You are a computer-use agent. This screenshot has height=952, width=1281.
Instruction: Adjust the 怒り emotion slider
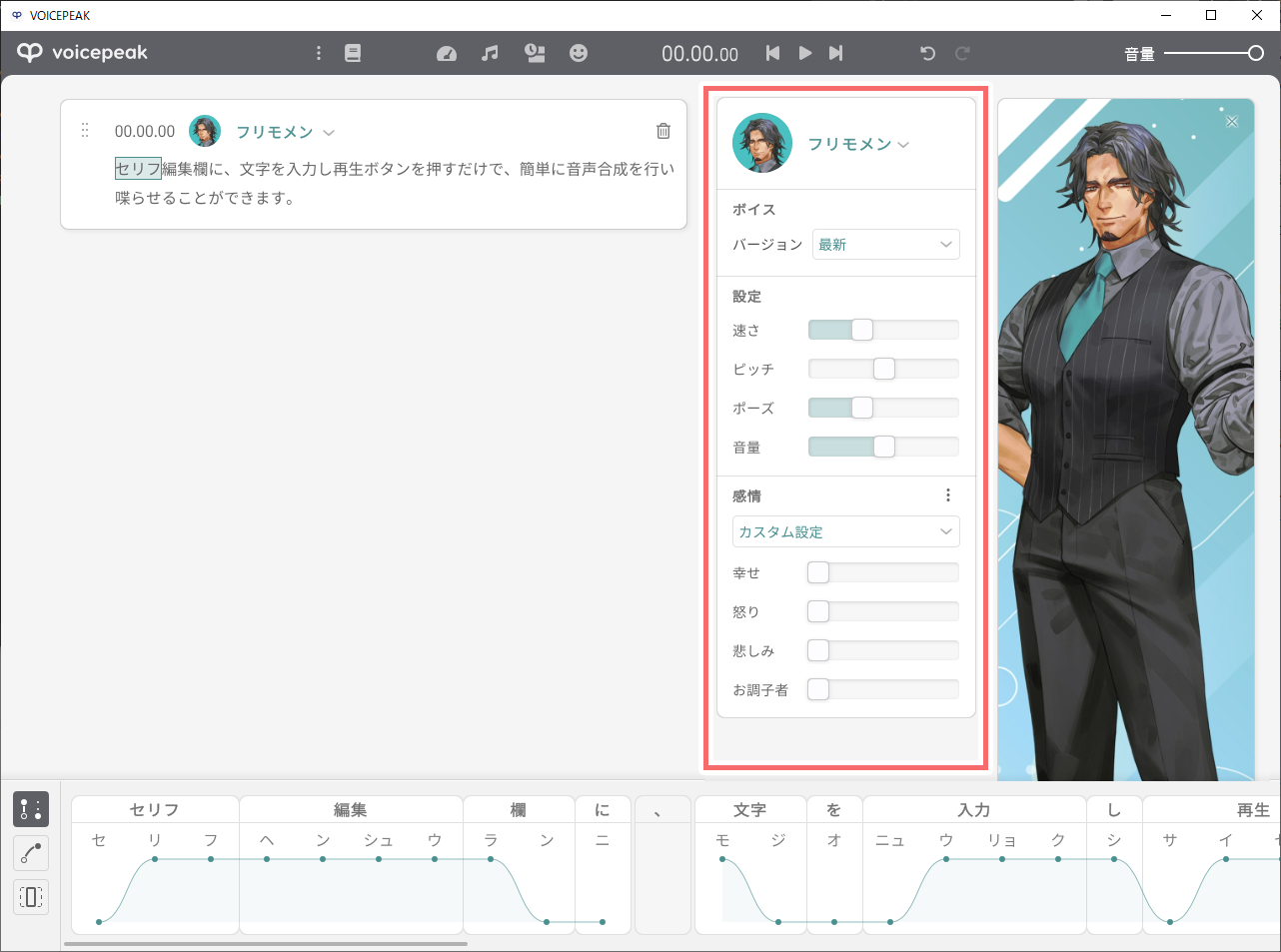point(883,611)
